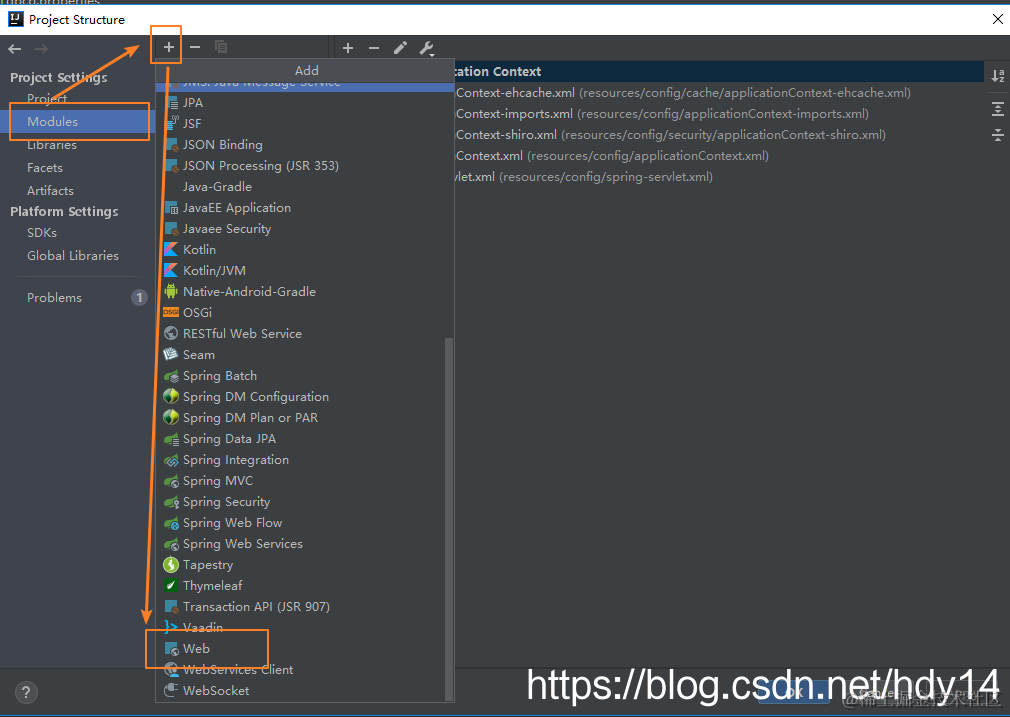Select Spring Security entry
This screenshot has width=1010, height=717.
pos(301,502)
